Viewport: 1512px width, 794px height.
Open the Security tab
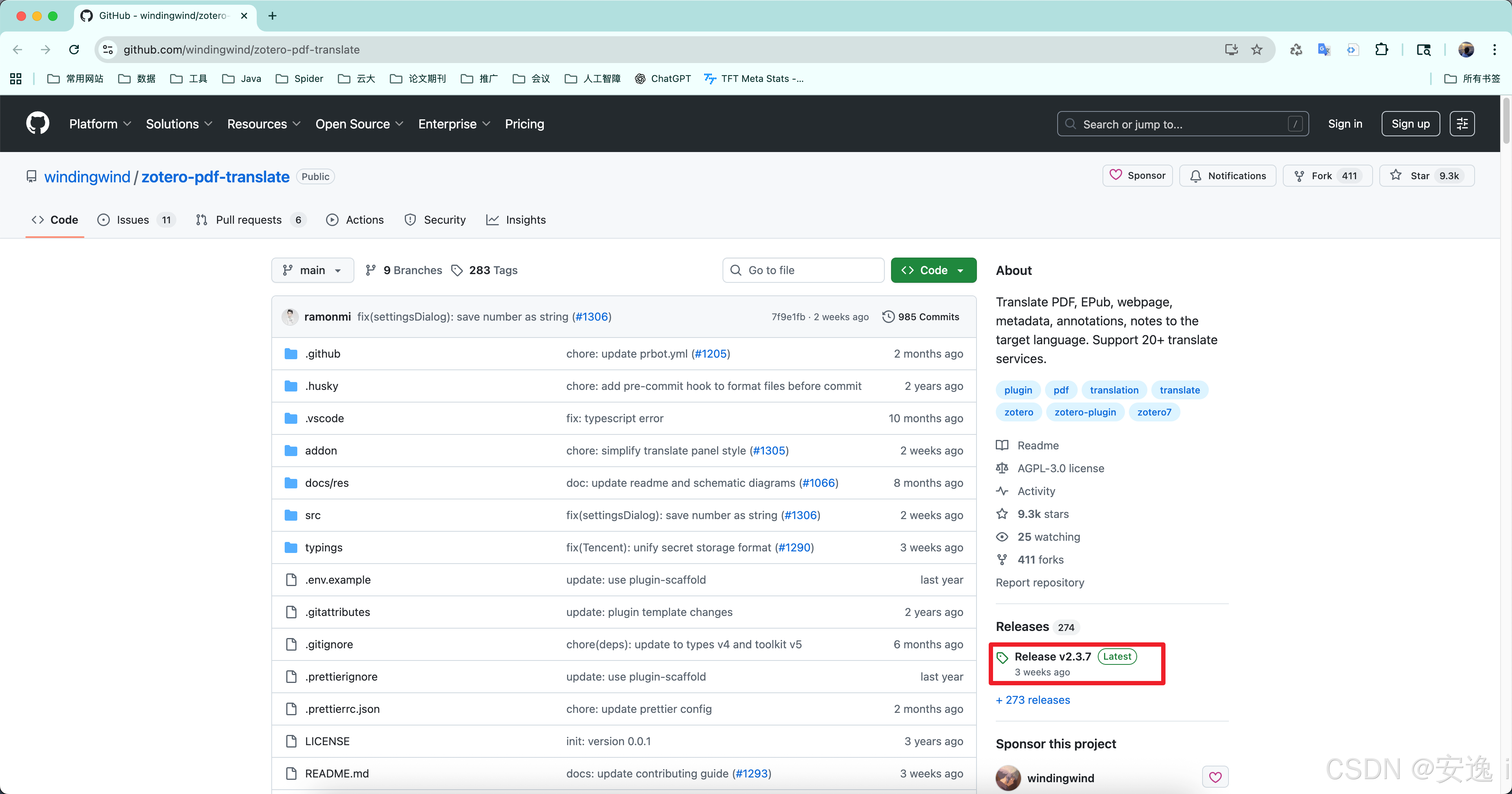(435, 220)
